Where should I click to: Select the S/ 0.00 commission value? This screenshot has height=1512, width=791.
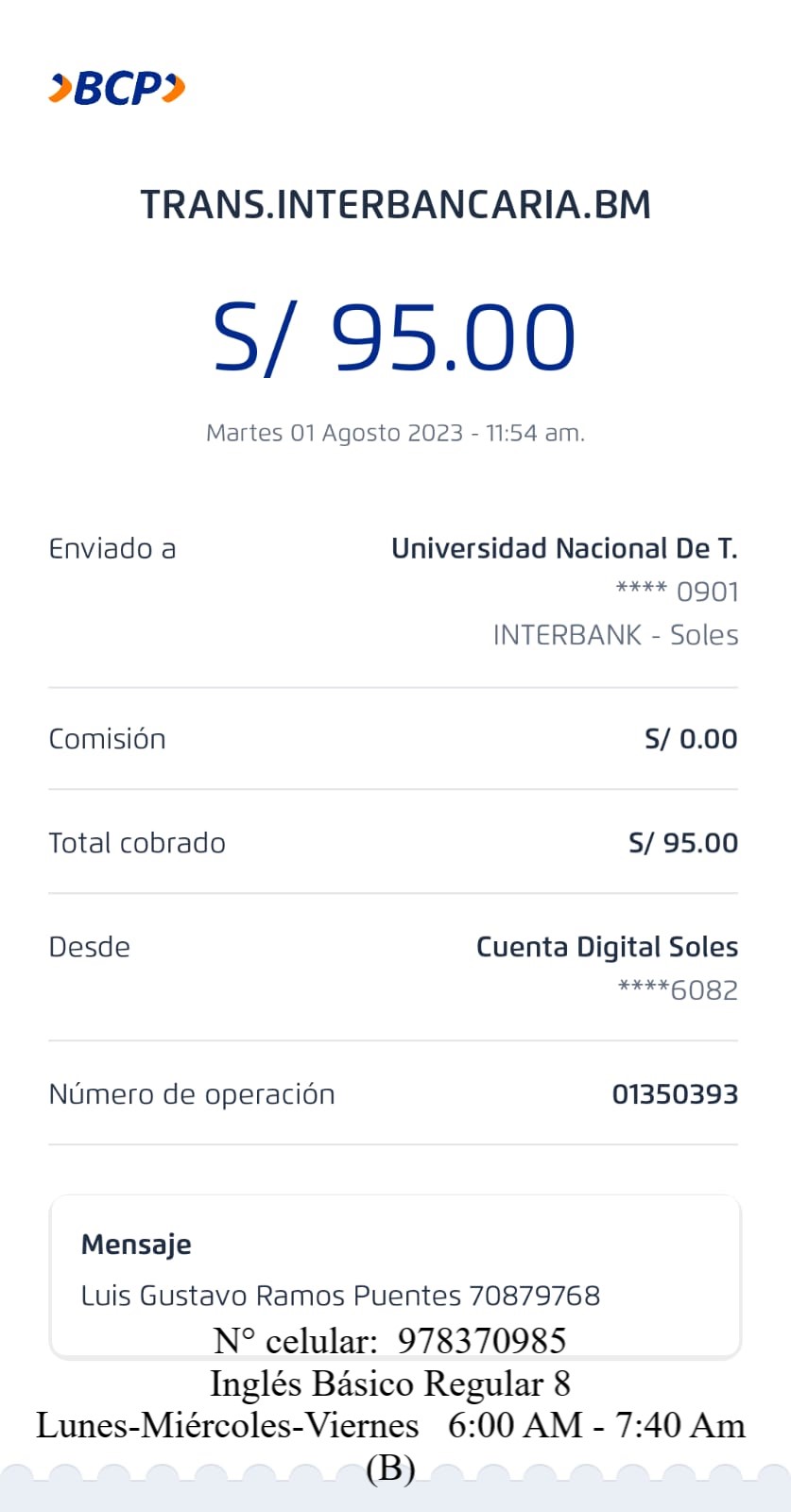click(691, 739)
